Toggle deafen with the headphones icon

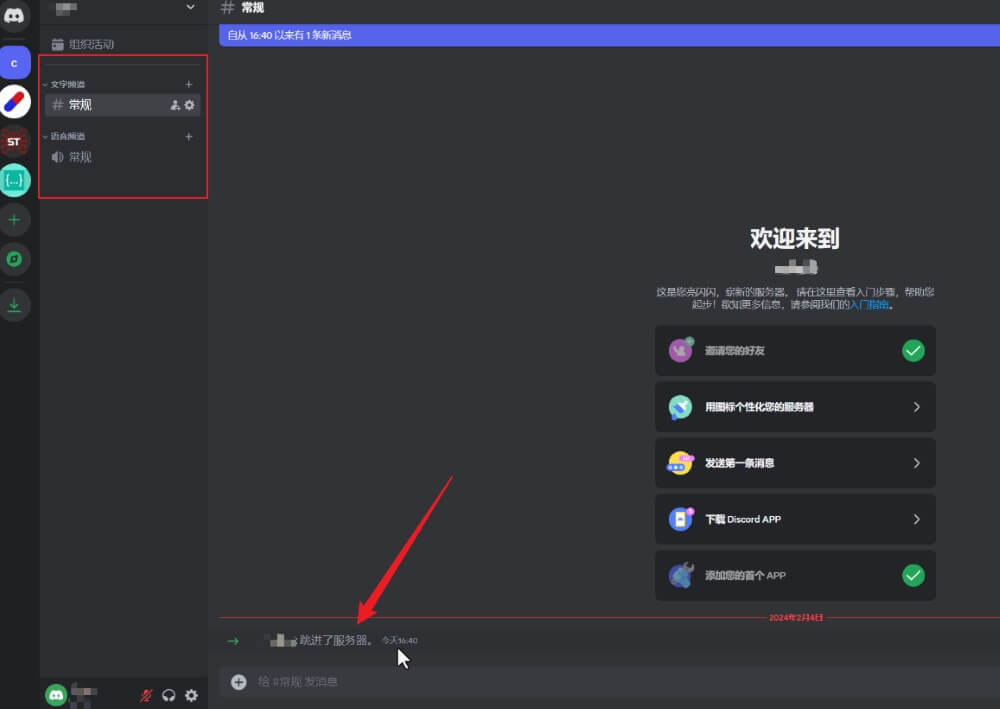click(168, 695)
